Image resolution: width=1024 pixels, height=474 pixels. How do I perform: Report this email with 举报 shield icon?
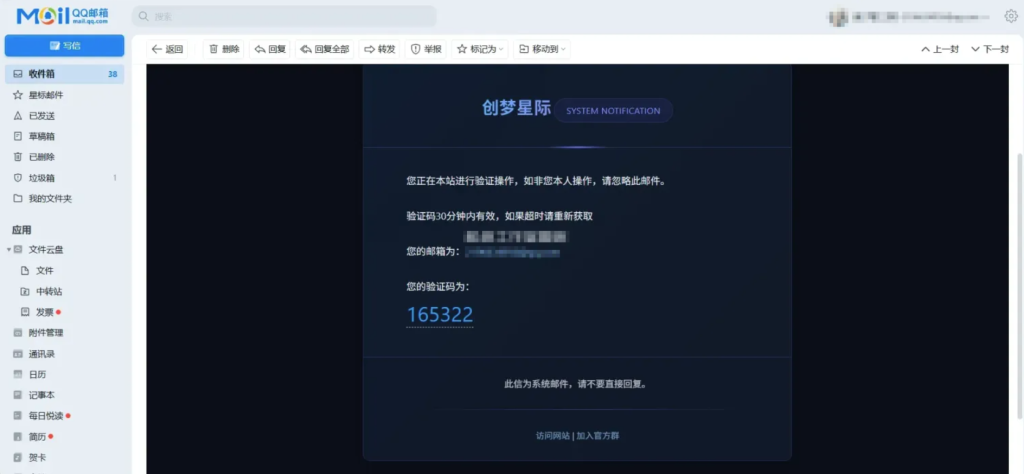(416, 49)
